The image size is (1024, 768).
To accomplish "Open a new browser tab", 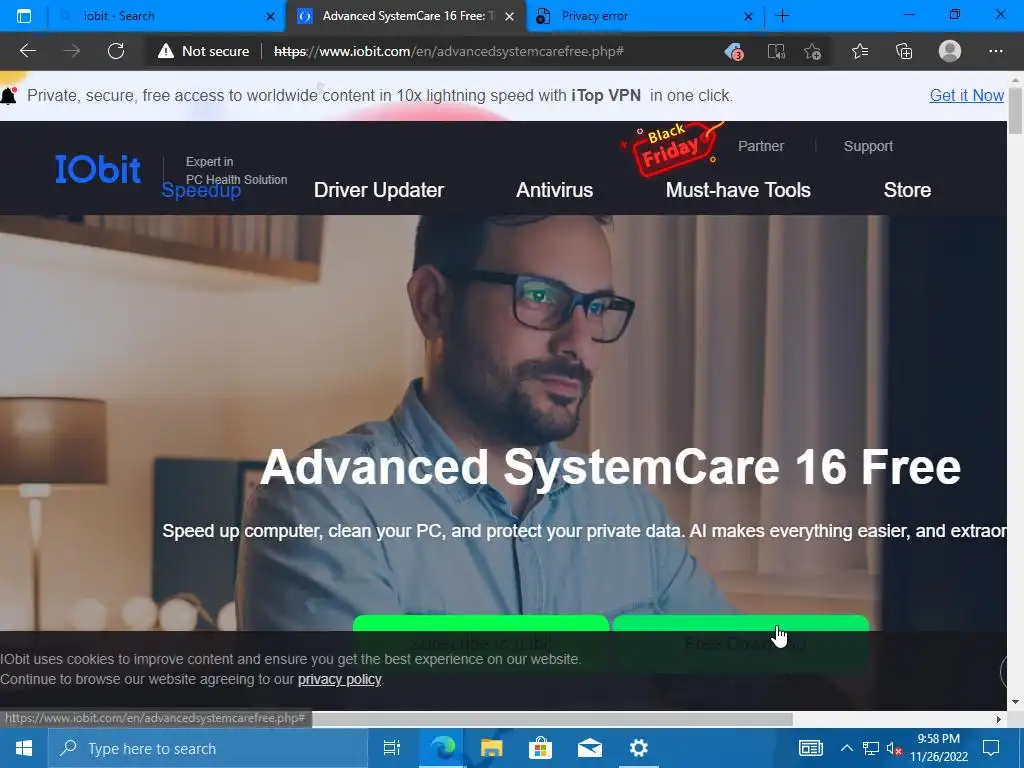I will (x=782, y=16).
